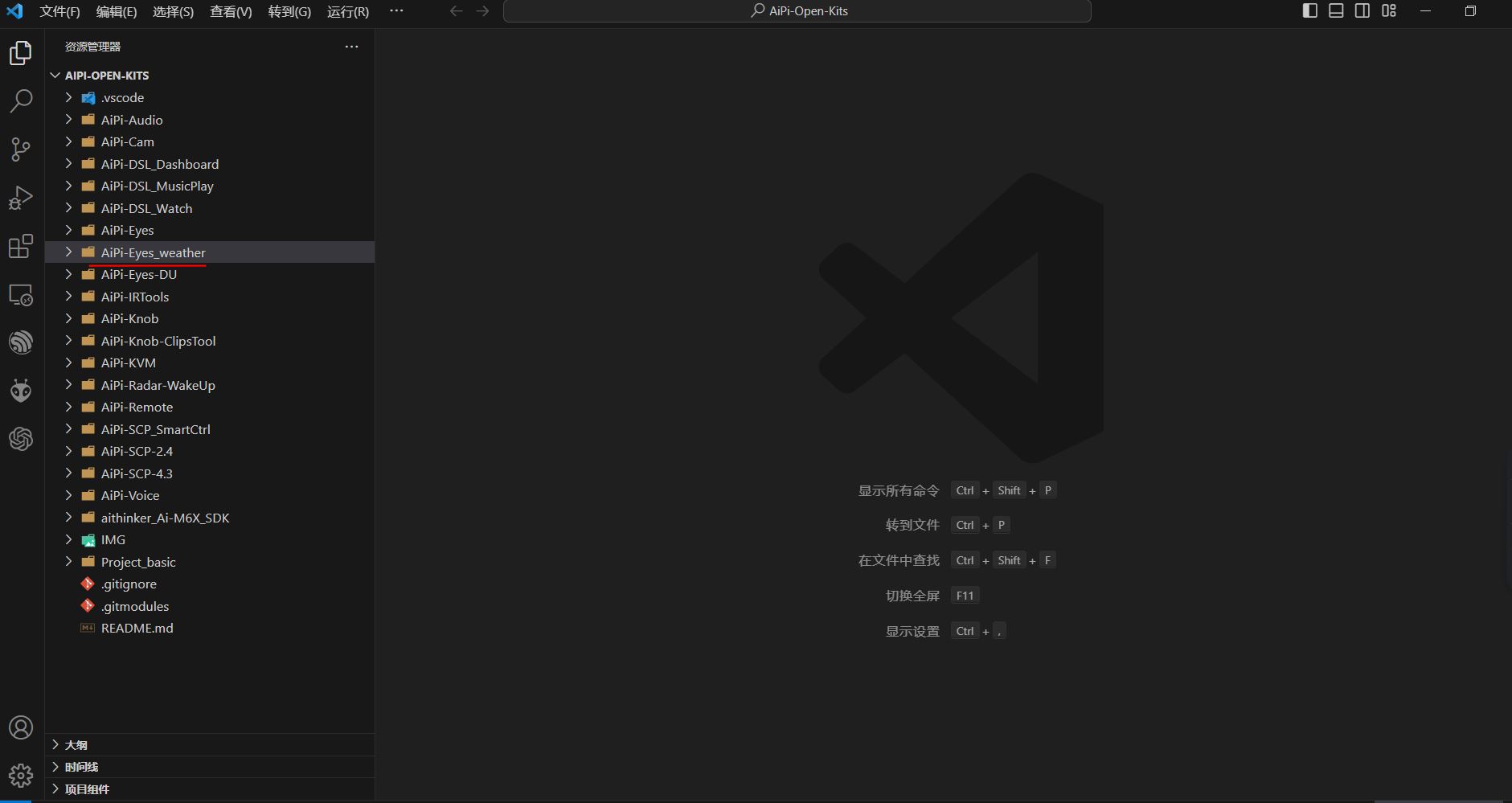The height and width of the screenshot is (803, 1512).
Task: Open the ChatGPT sidebar icon
Action: point(21,439)
